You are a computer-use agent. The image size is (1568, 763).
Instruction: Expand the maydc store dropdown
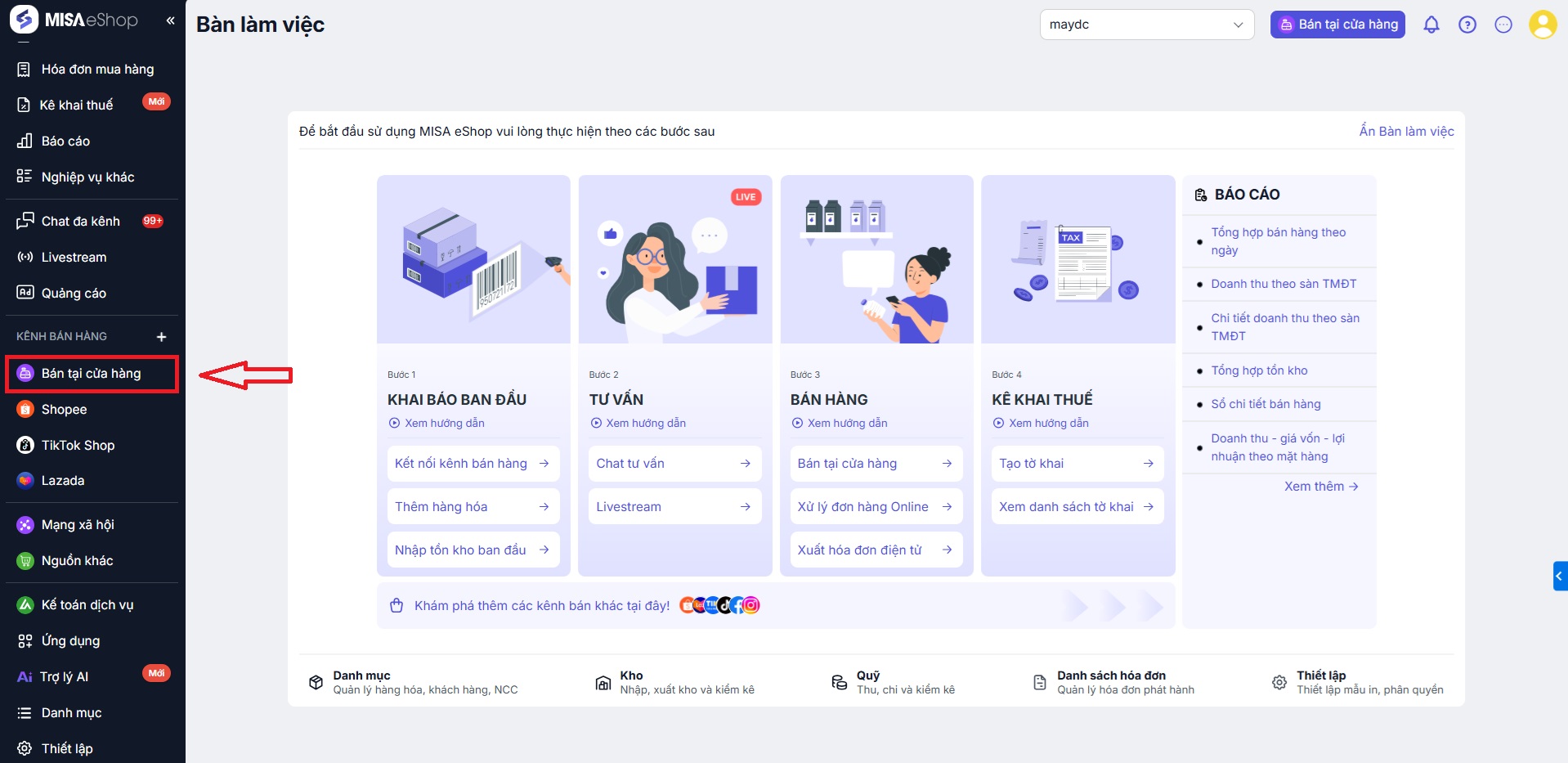[x=1147, y=25]
